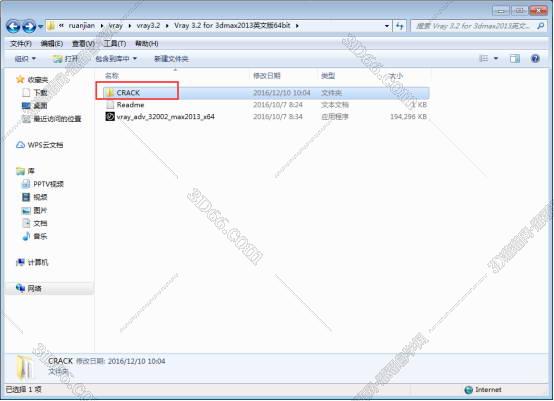
Task: Expand arrow after vray3.2 breadcrumb
Action: (x=167, y=26)
